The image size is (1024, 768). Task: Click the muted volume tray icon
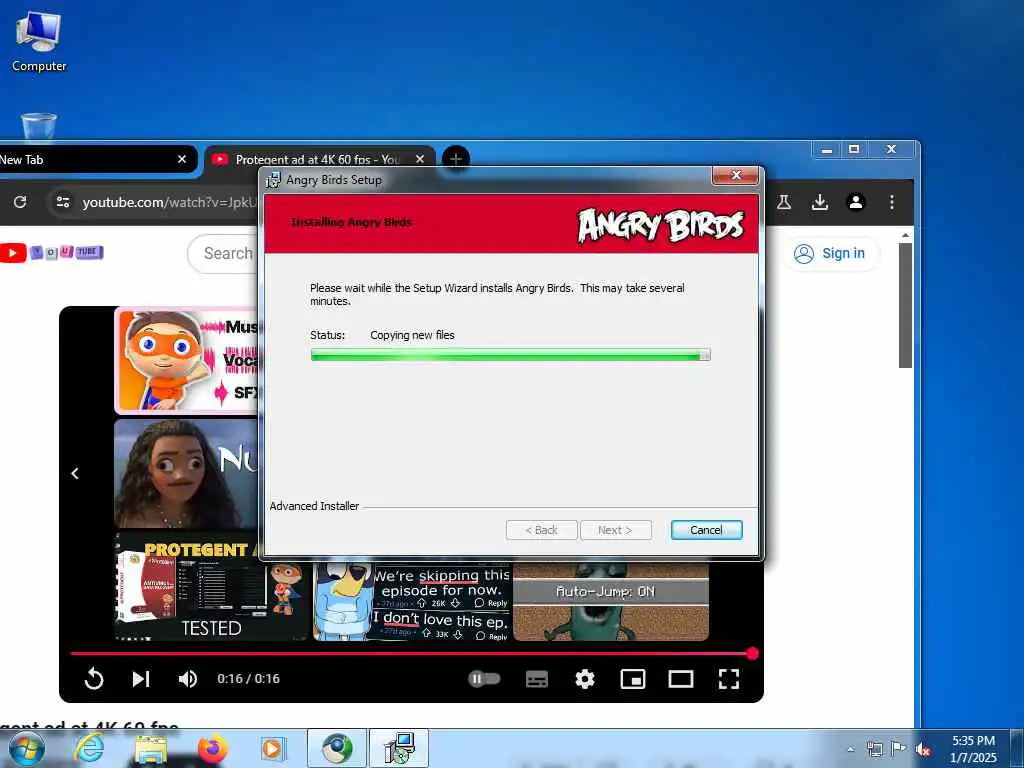pyautogui.click(x=923, y=749)
